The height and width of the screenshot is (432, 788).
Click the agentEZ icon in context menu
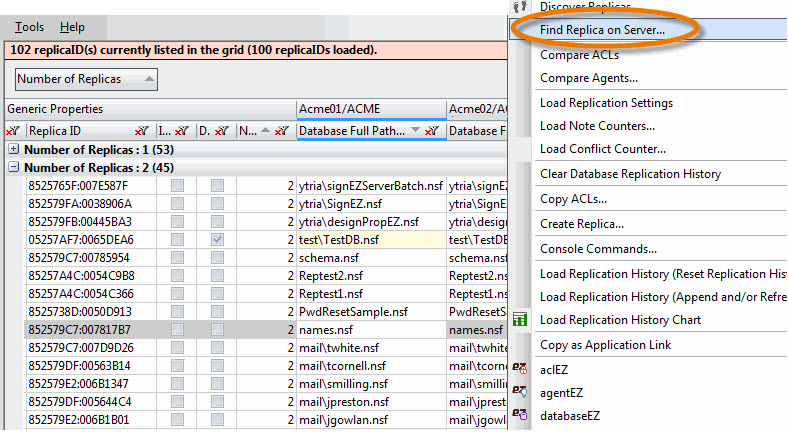coord(520,392)
